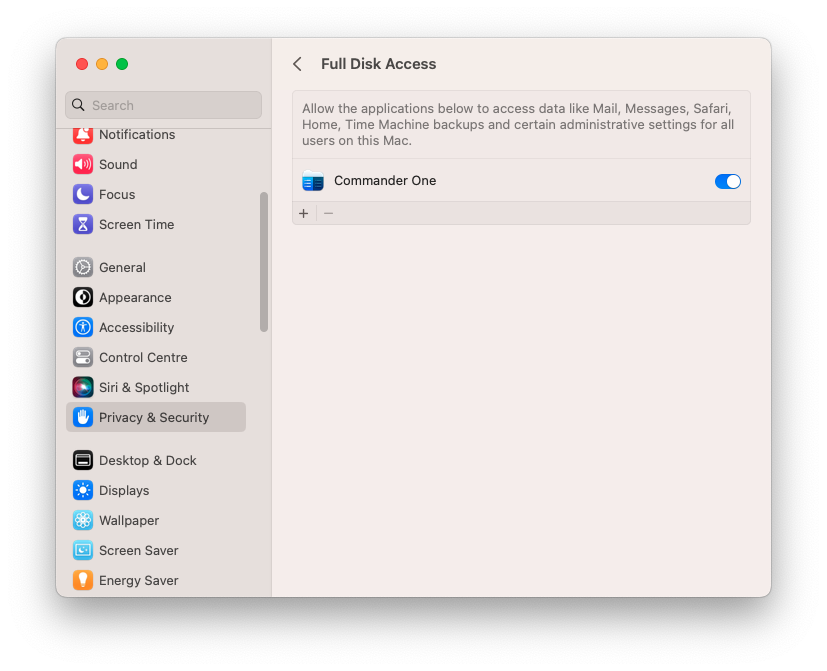
Task: Click the Accessibility icon in sidebar
Action: (x=83, y=327)
